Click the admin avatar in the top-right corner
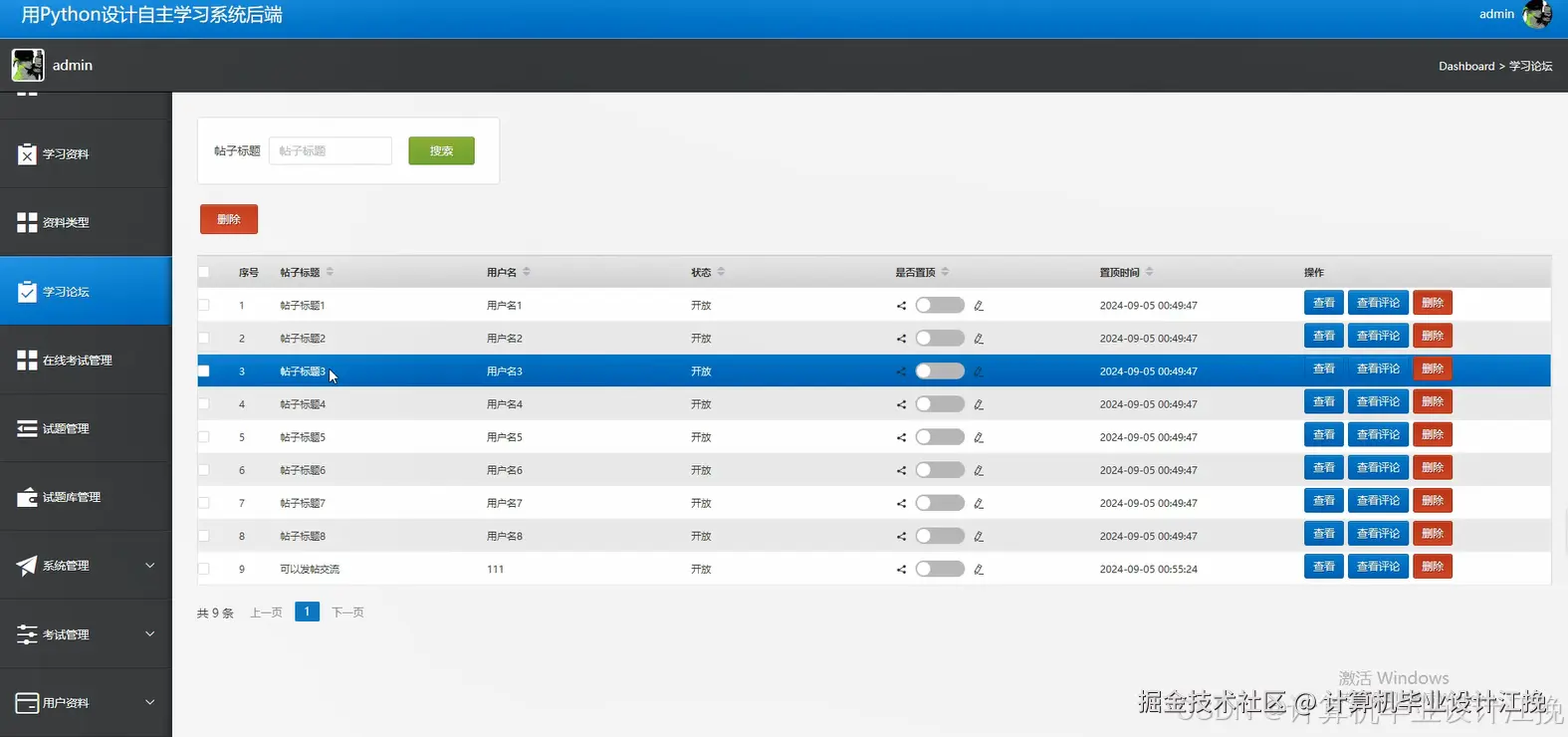The width and height of the screenshot is (1568, 737). 1537,14
